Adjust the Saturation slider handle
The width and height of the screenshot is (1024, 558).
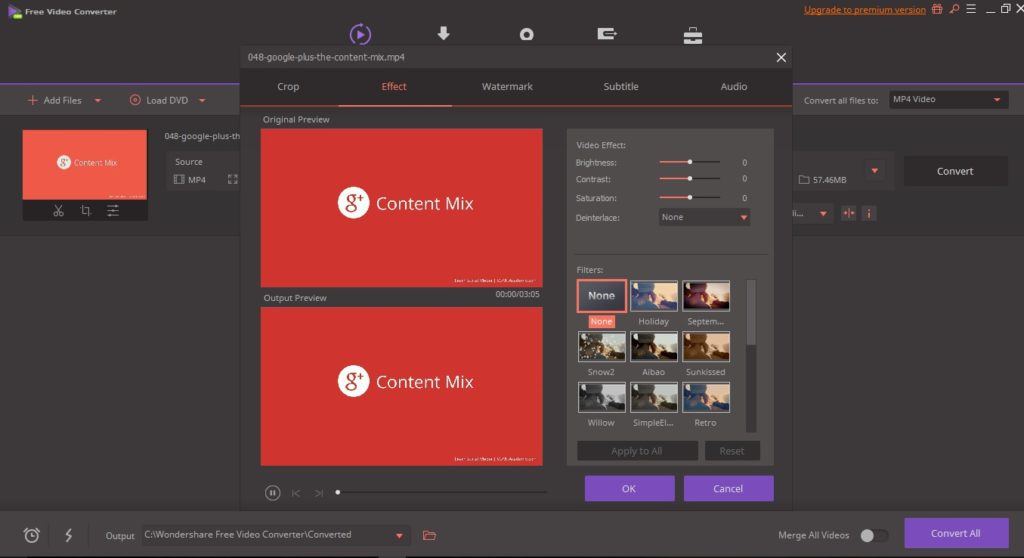pos(690,197)
